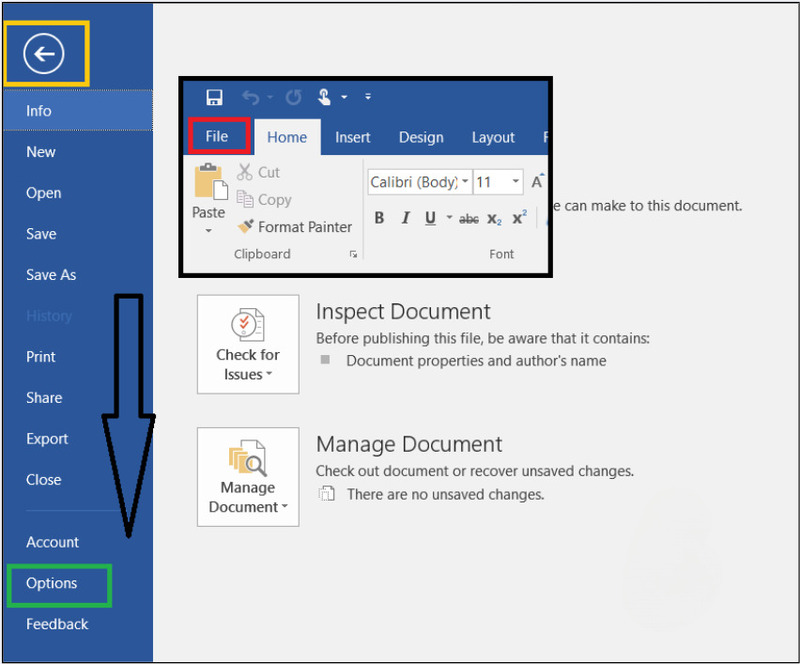Apply strikethrough with the abc icon
The width and height of the screenshot is (800, 664).
coord(468,218)
